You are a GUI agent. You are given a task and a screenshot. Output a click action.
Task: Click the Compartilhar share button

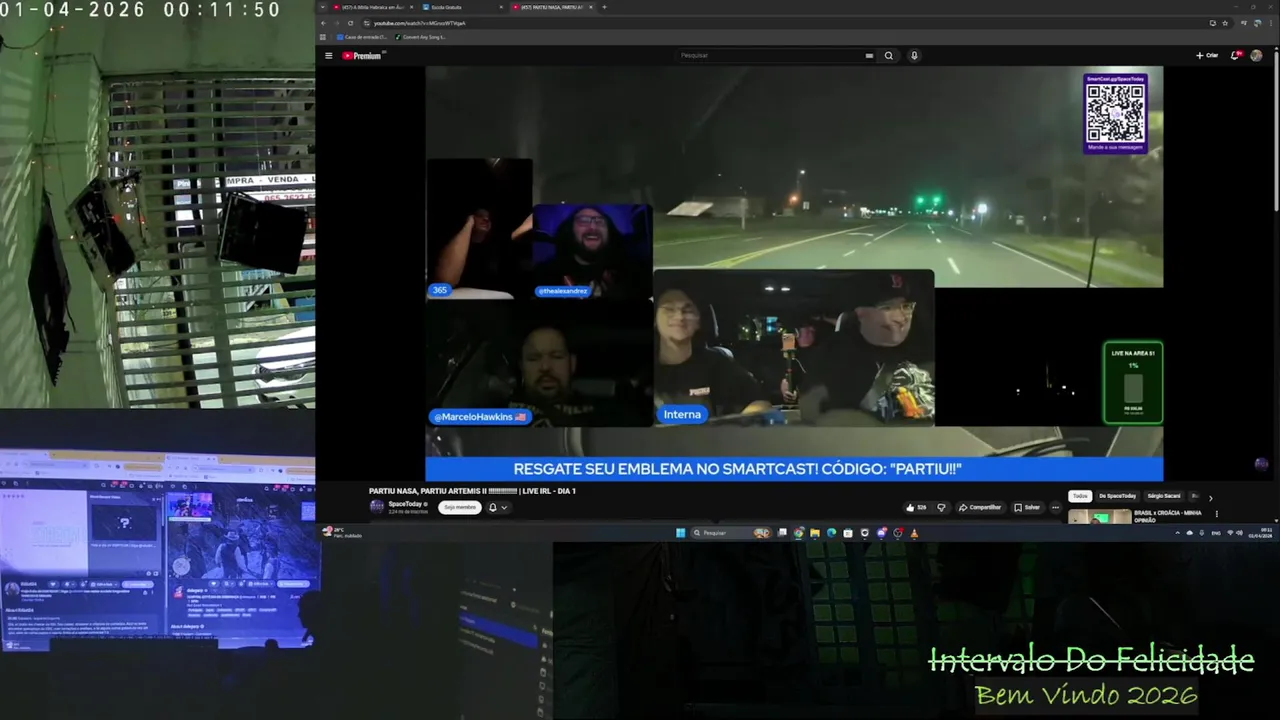click(x=980, y=507)
